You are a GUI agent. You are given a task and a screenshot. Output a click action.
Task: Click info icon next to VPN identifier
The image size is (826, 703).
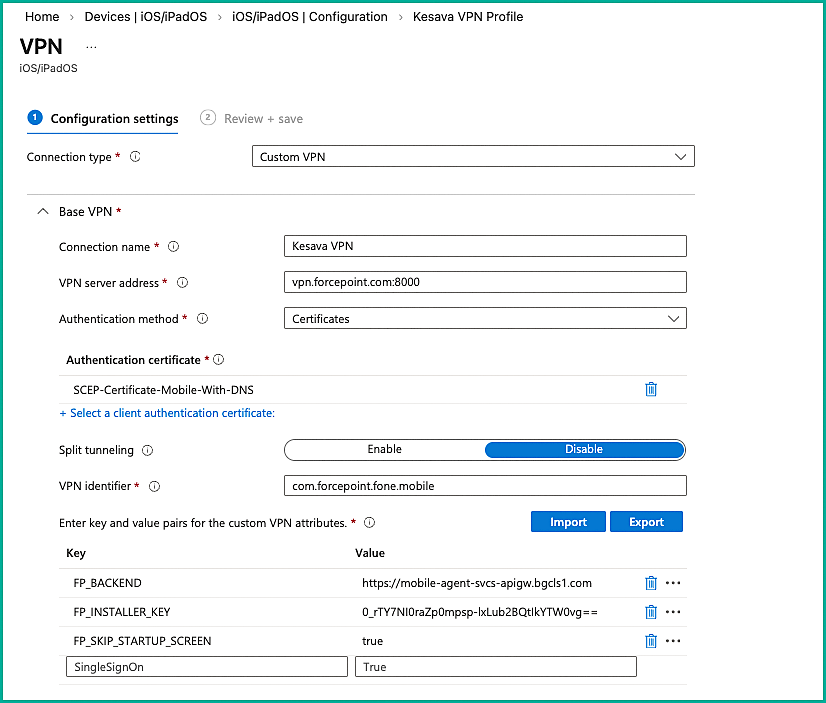click(x=154, y=486)
